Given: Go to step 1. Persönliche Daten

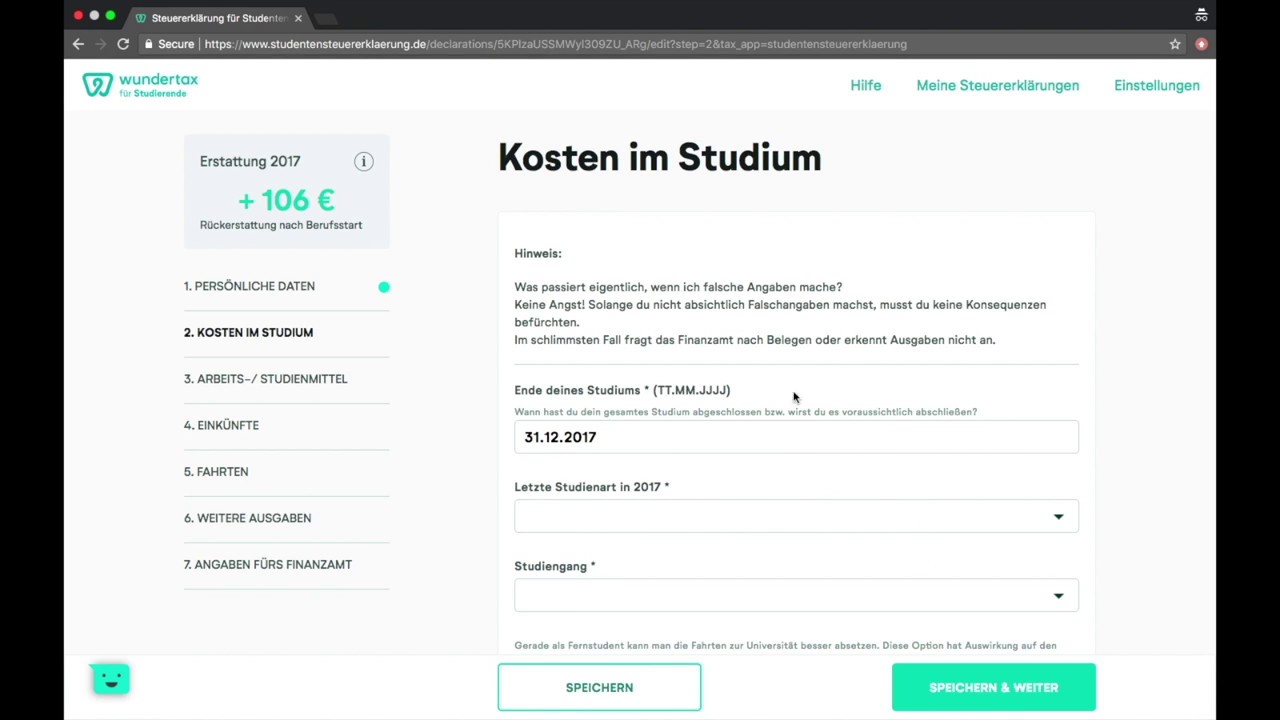Looking at the screenshot, I should (249, 286).
